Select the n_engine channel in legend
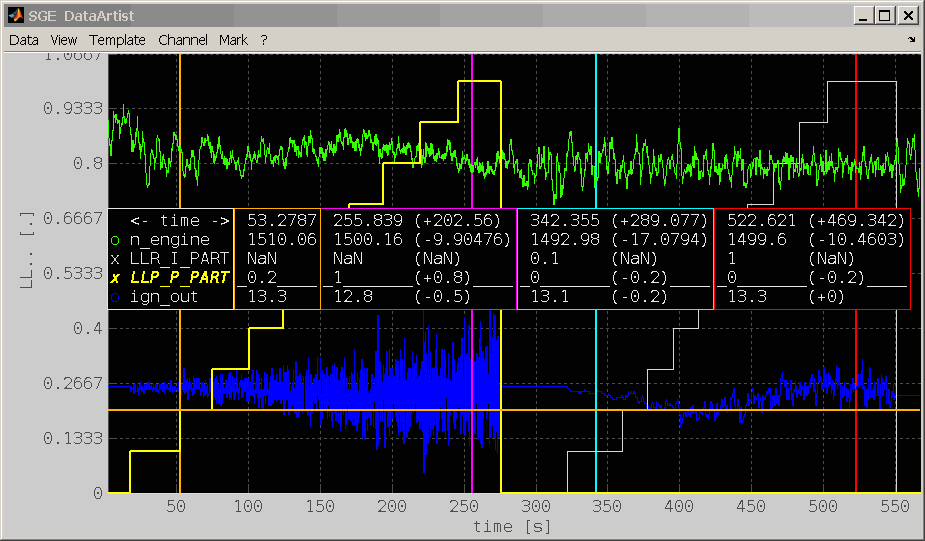 [169, 240]
